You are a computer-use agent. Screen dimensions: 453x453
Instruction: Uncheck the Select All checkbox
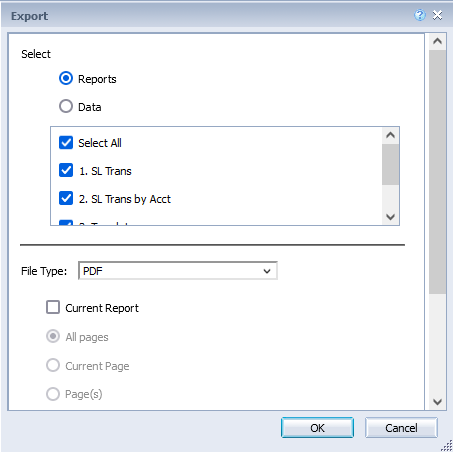(x=66, y=143)
